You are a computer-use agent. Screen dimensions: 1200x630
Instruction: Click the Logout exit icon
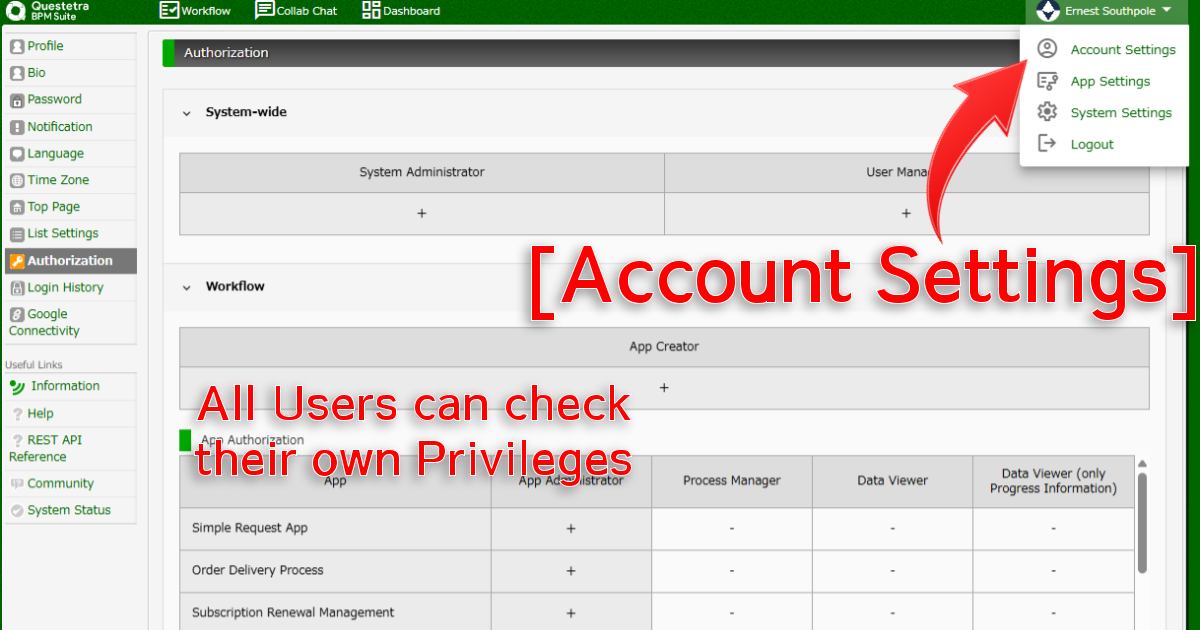coord(1047,144)
